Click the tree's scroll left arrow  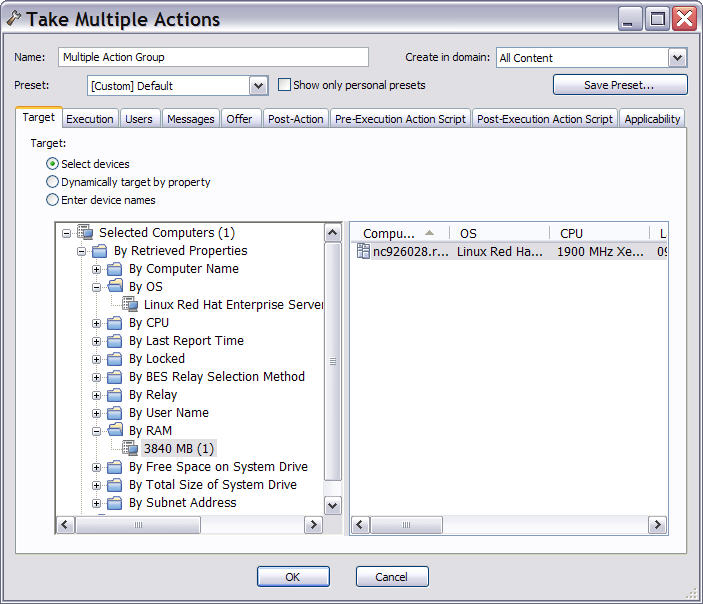(x=65, y=525)
